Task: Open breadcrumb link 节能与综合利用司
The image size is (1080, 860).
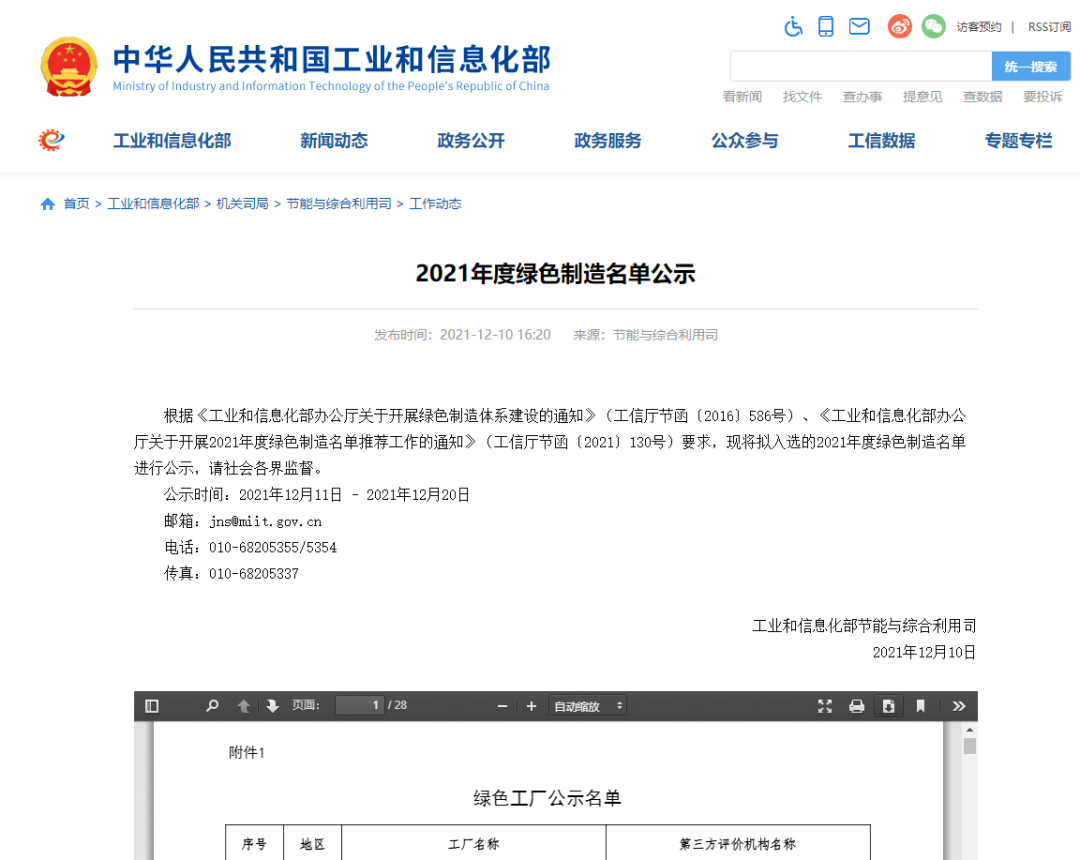Action: [x=339, y=204]
